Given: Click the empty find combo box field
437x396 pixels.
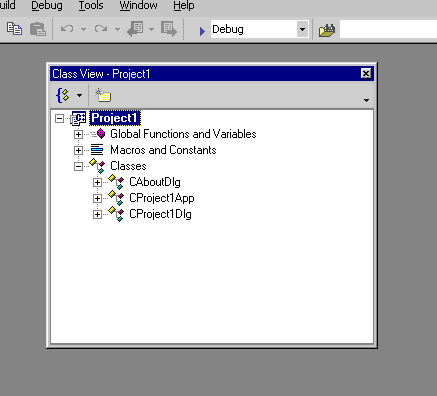Looking at the screenshot, I should tap(388, 29).
